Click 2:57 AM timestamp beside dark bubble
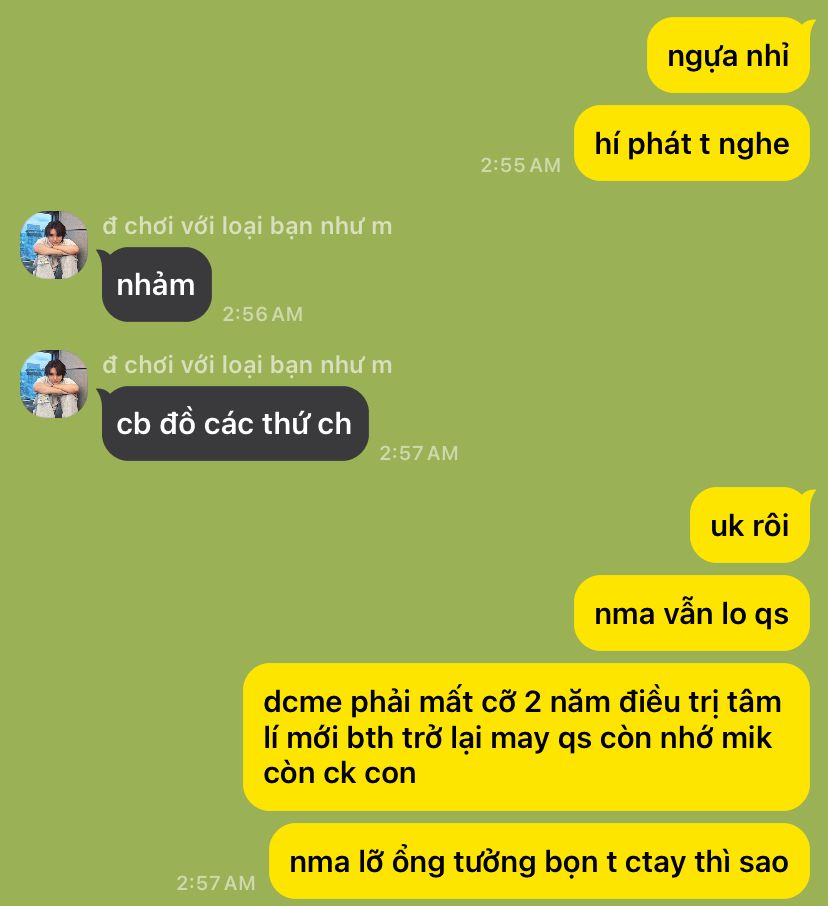Screen dimensions: 828x906 (x=419, y=453)
